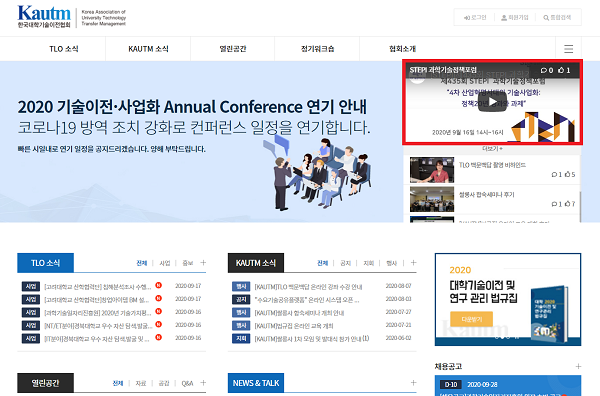Open the hamburger full menu icon
The width and height of the screenshot is (600, 396).
point(568,49)
